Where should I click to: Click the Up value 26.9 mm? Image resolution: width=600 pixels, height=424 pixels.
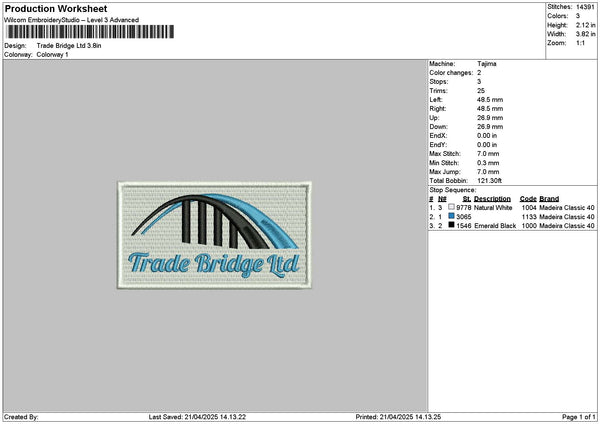[490, 117]
